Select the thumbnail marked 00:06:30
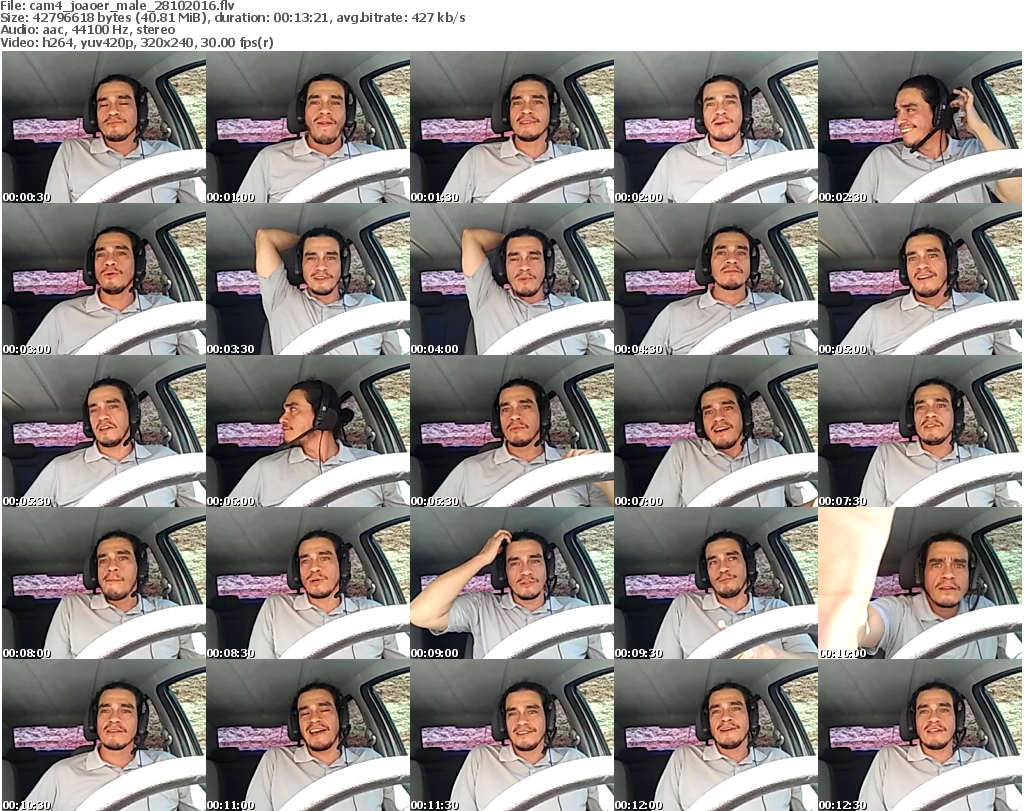Image resolution: width=1024 pixels, height=811 pixels. [x=512, y=432]
